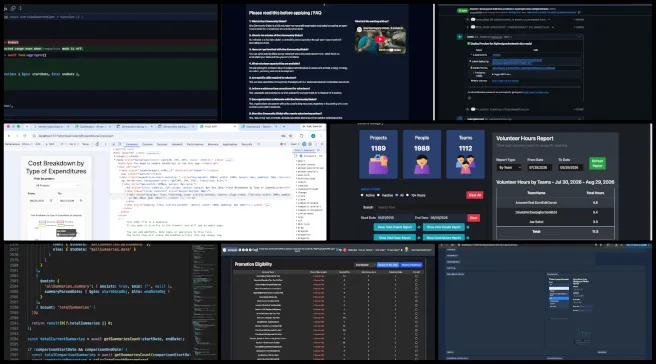Screen dimensions: 656x364
Task: Open the From date calendar picker icon
Action: pyautogui.click(x=51, y=201)
